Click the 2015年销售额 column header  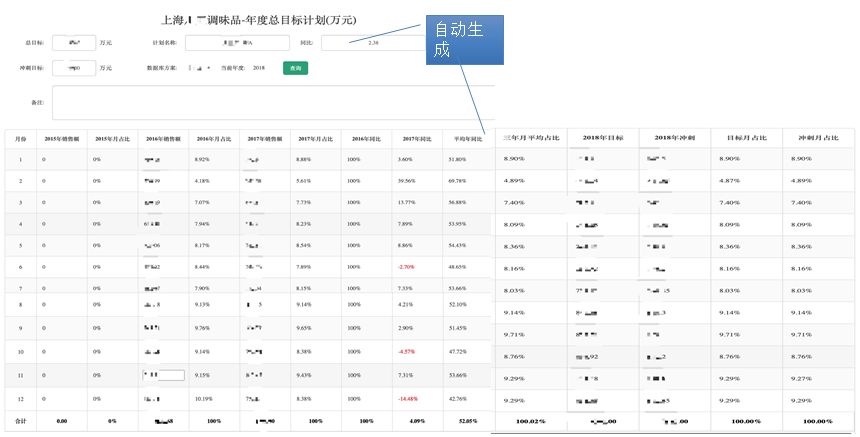(62, 139)
